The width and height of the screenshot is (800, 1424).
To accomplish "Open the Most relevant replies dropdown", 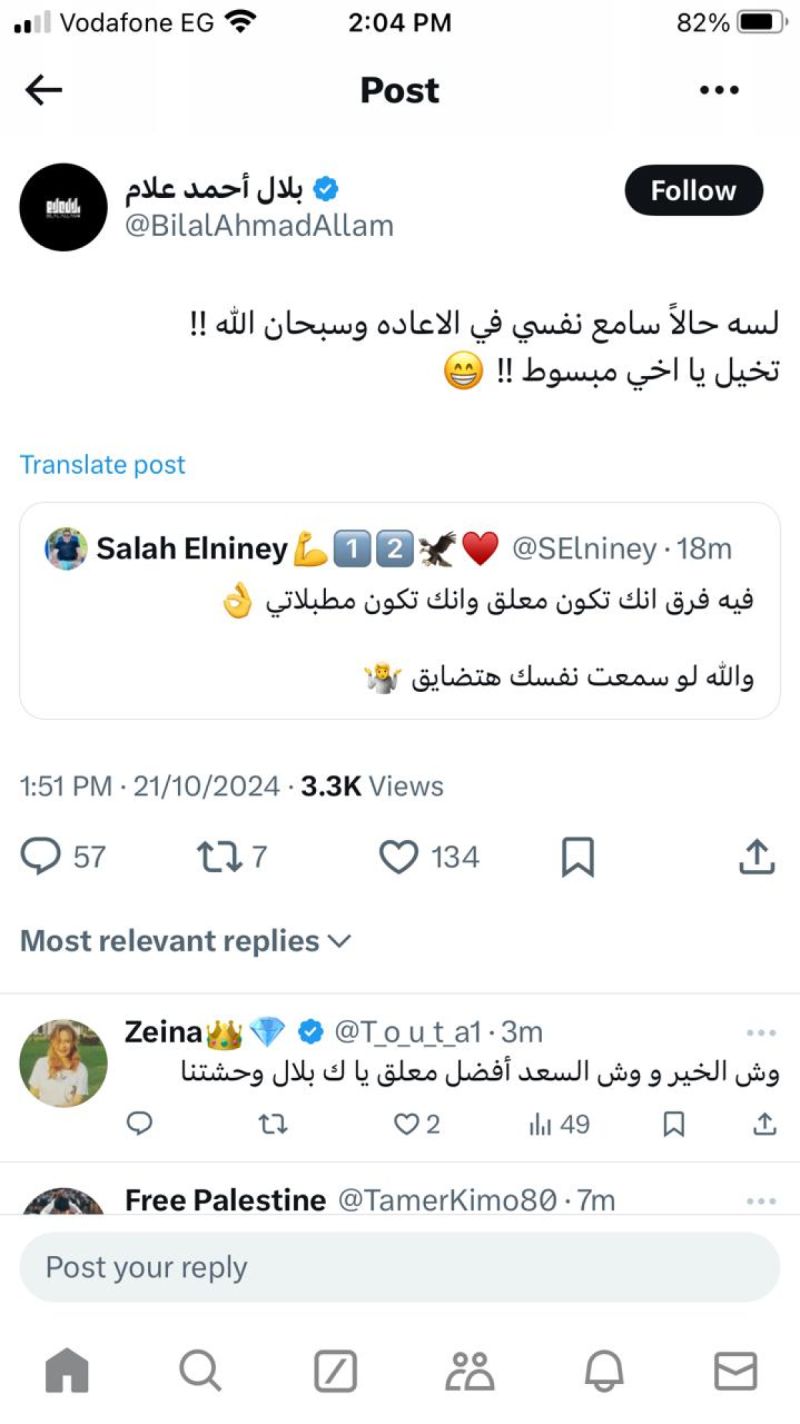I will (x=184, y=940).
